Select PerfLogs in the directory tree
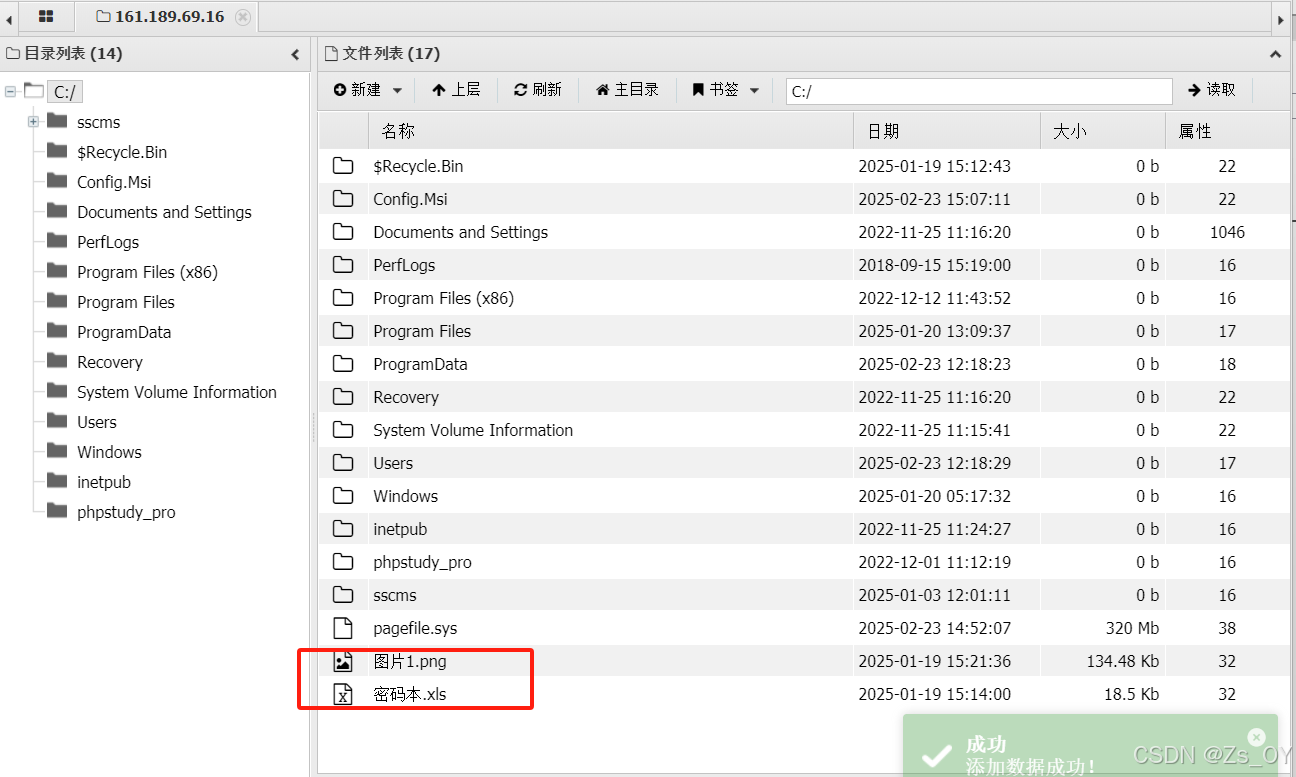1296x777 pixels. click(108, 242)
